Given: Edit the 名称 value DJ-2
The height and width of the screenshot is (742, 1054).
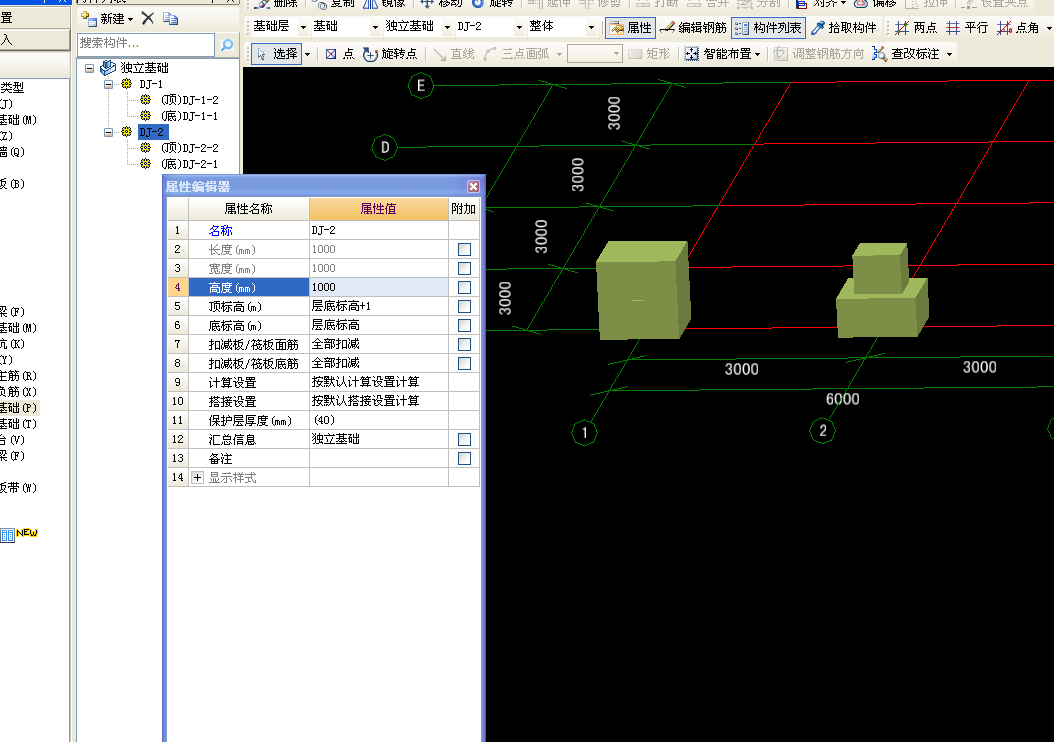Looking at the screenshot, I should coord(378,231).
